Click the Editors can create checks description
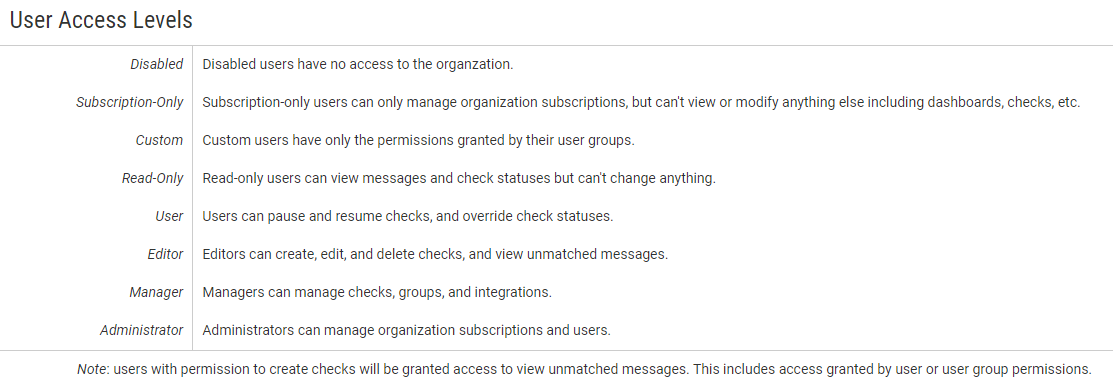 [x=435, y=254]
